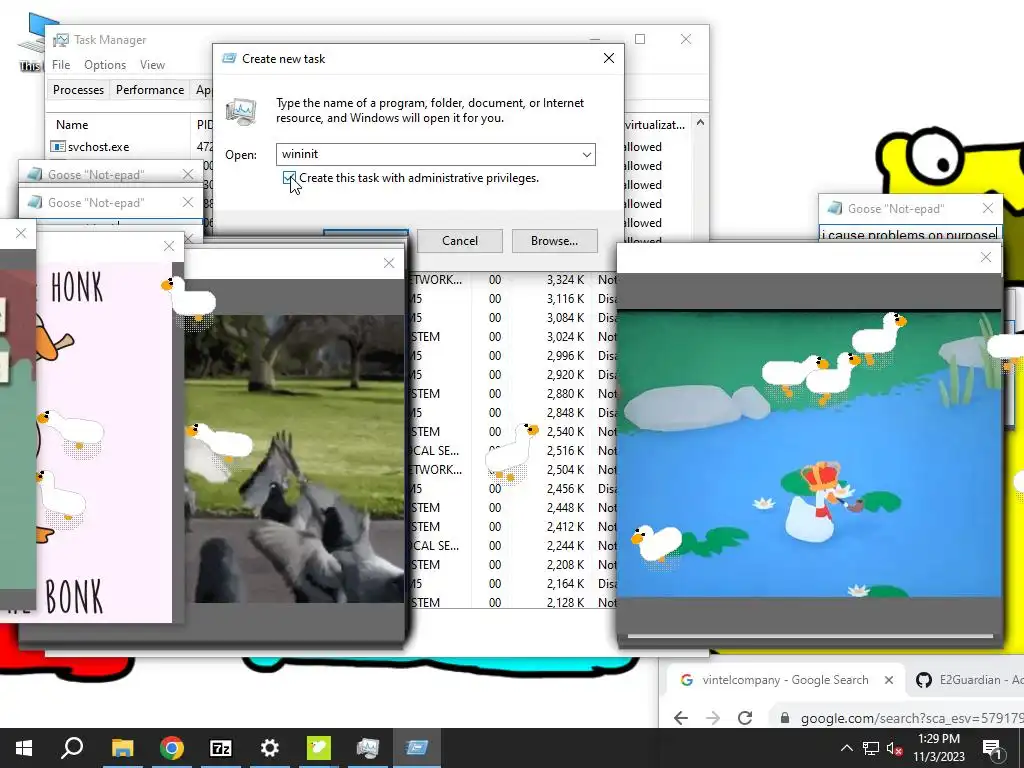This screenshot has width=1024, height=768.
Task: Open the Options menu in Task Manager
Action: pyautogui.click(x=104, y=65)
